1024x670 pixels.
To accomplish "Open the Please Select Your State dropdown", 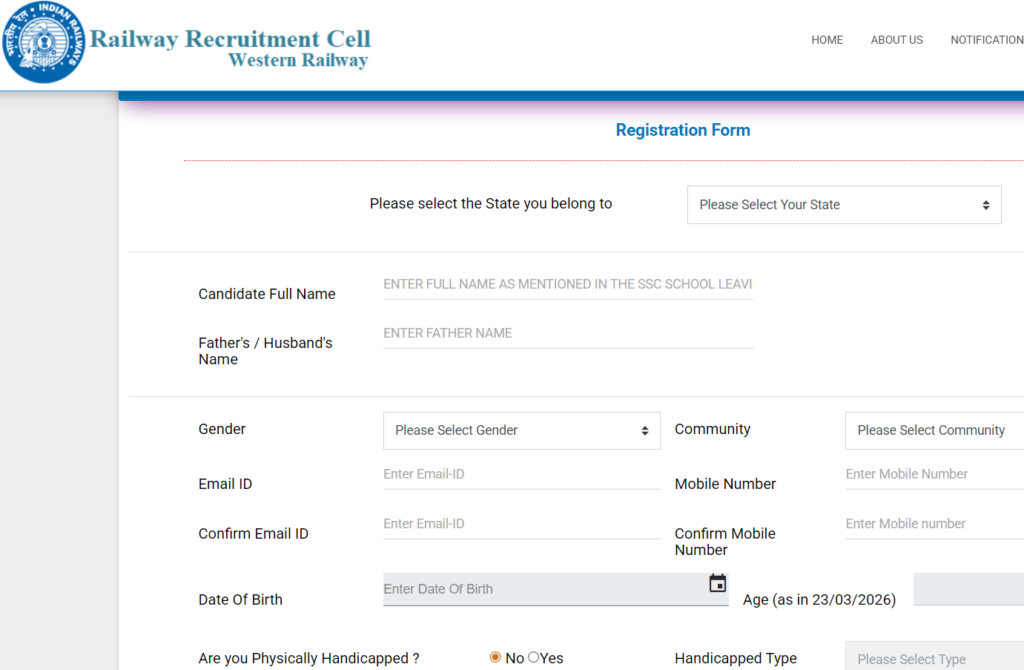I will (844, 204).
